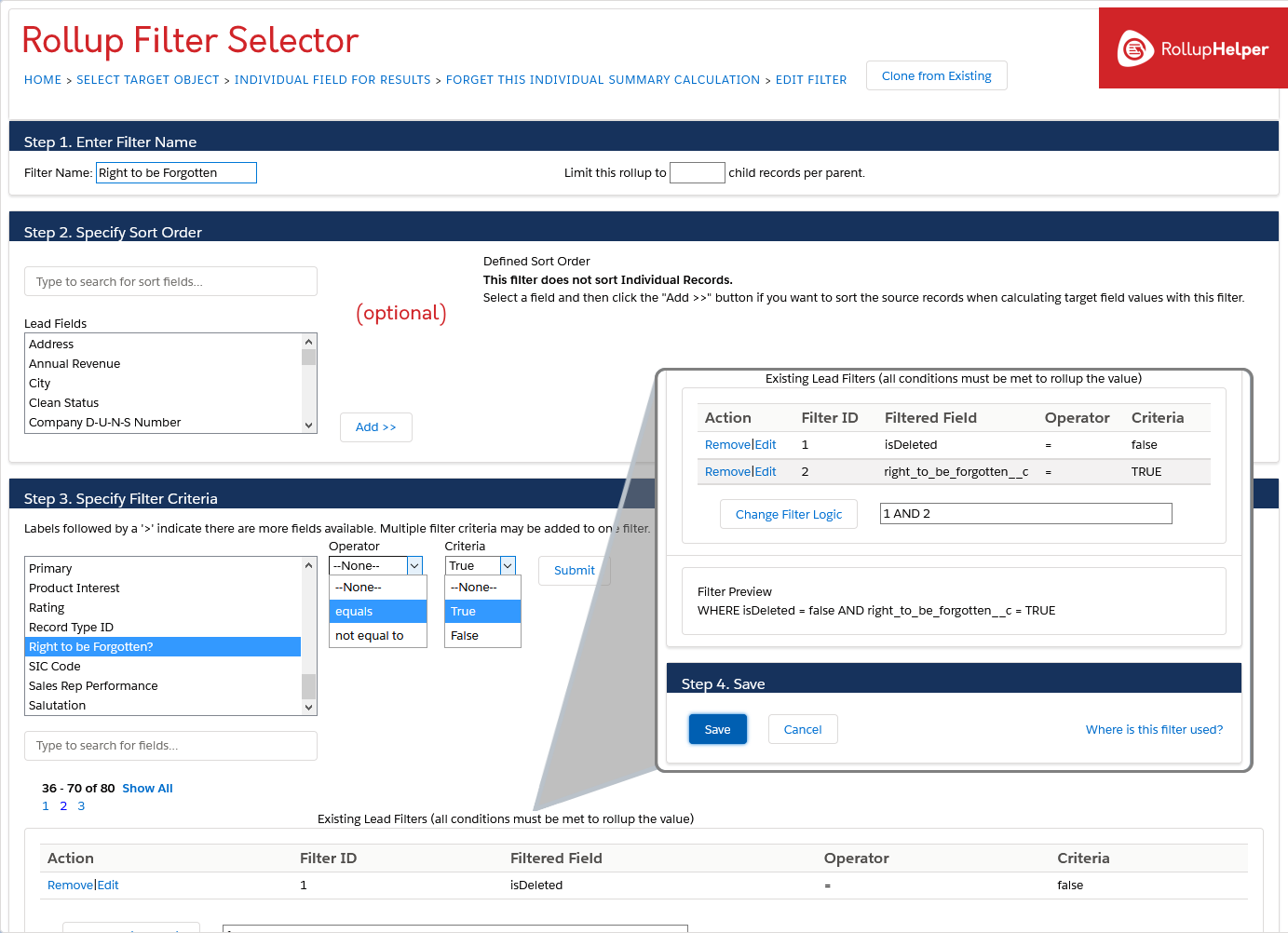The height and width of the screenshot is (933, 1288).
Task: Focus the Filter Name input field
Action: tap(176, 172)
